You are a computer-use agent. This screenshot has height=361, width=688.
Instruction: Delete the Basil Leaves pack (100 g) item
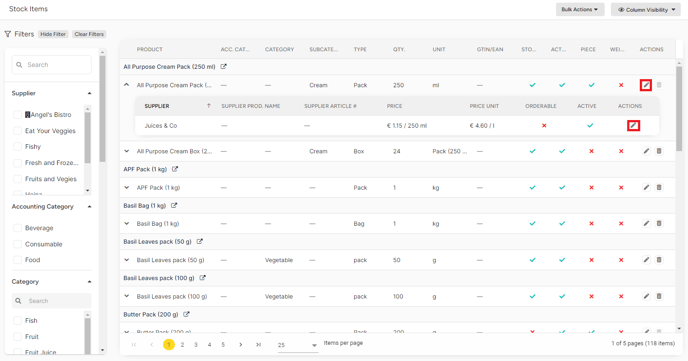659,296
